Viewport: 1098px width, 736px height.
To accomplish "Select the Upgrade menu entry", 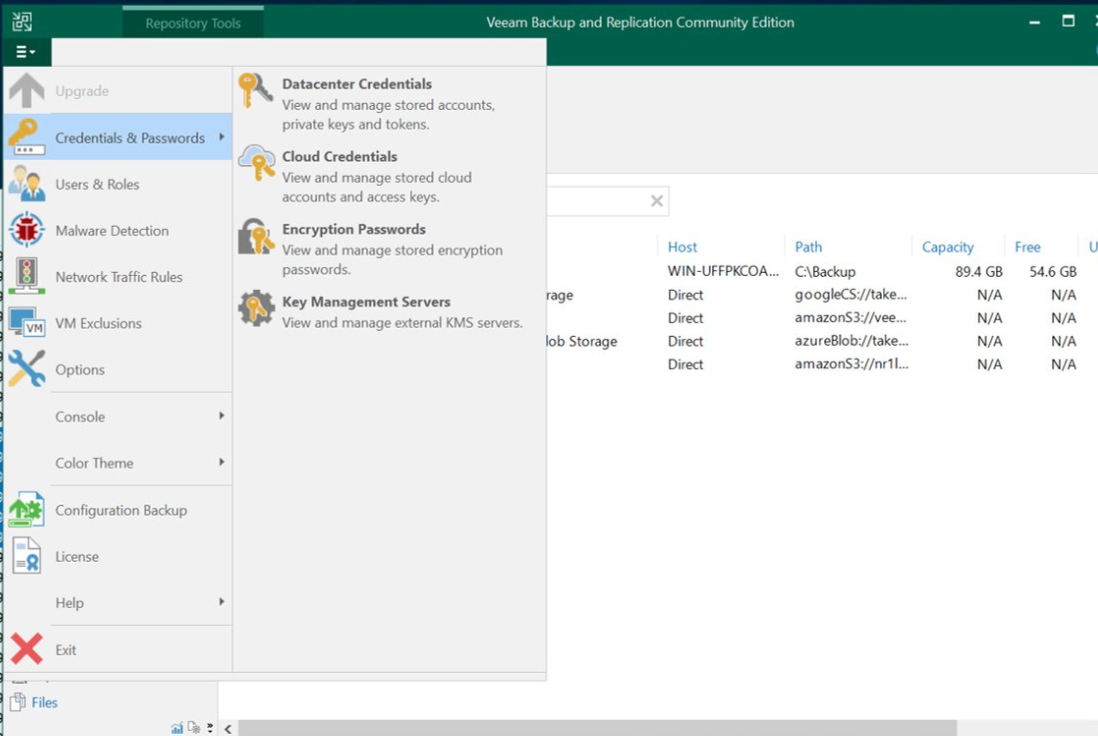I will coord(118,91).
